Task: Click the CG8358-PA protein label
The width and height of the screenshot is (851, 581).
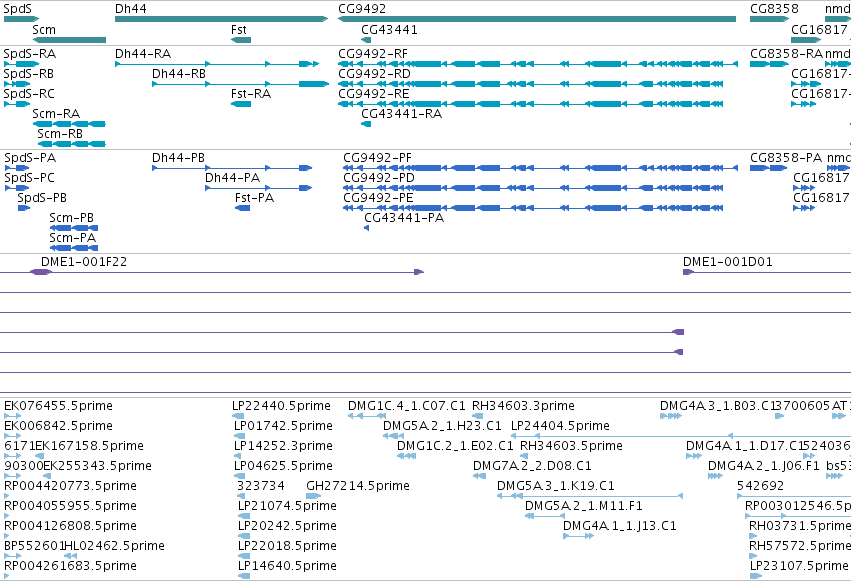Action: coord(786,158)
